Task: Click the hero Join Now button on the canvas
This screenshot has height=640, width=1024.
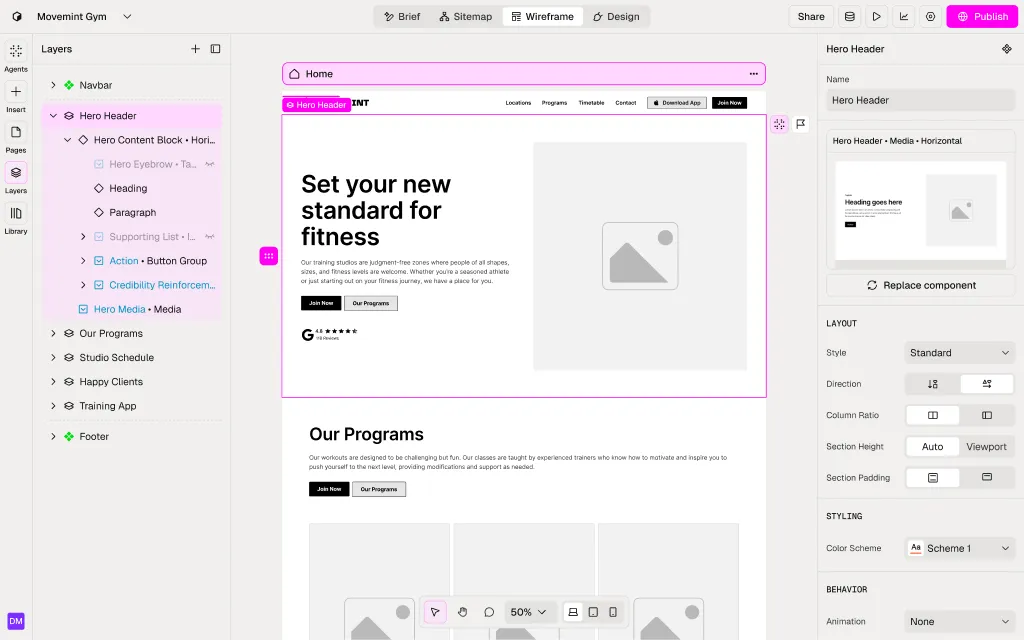Action: pos(321,303)
